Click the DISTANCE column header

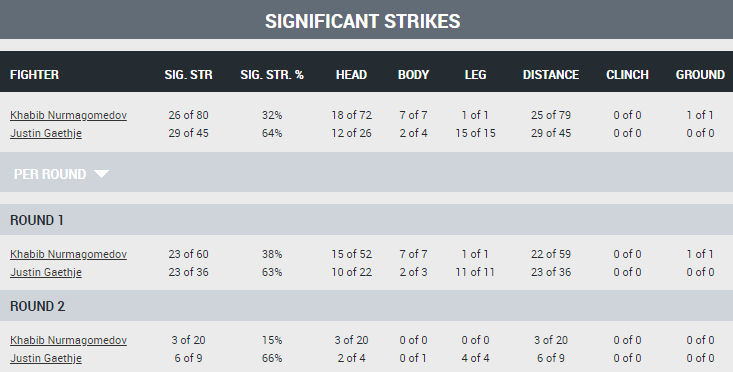551,75
